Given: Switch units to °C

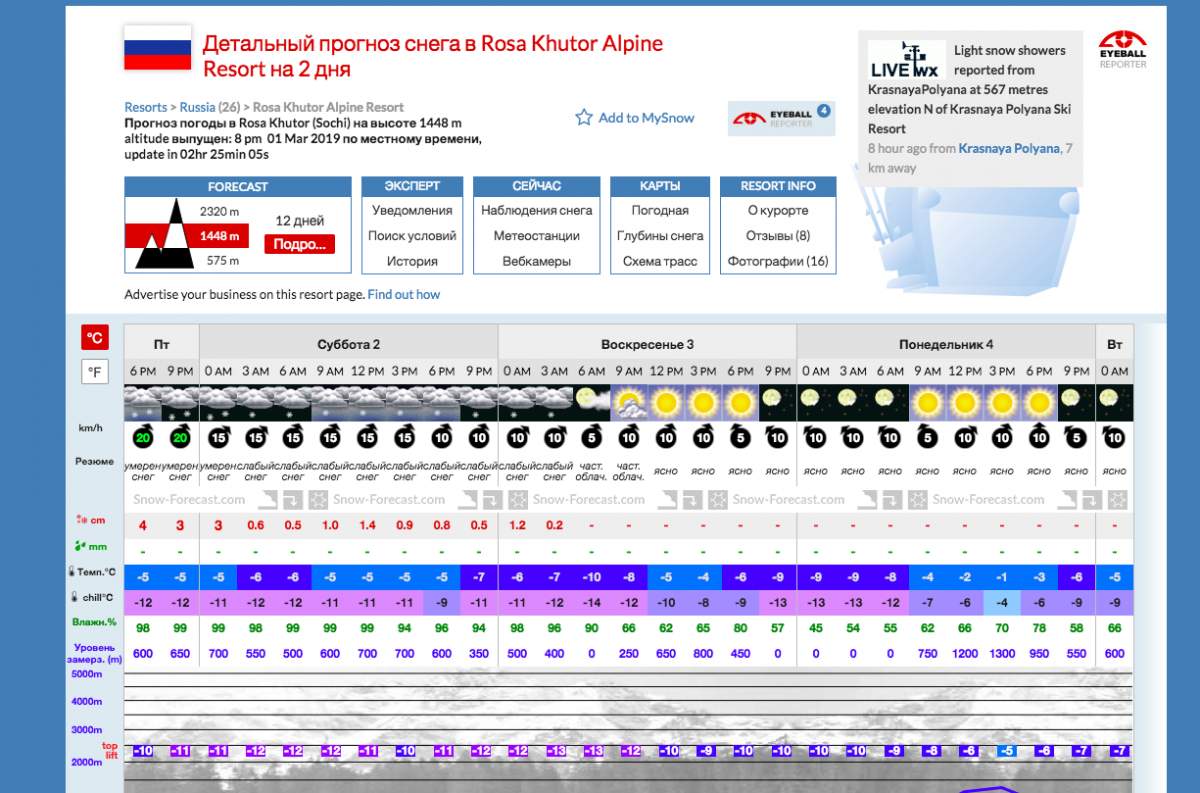Looking at the screenshot, I should click(95, 337).
